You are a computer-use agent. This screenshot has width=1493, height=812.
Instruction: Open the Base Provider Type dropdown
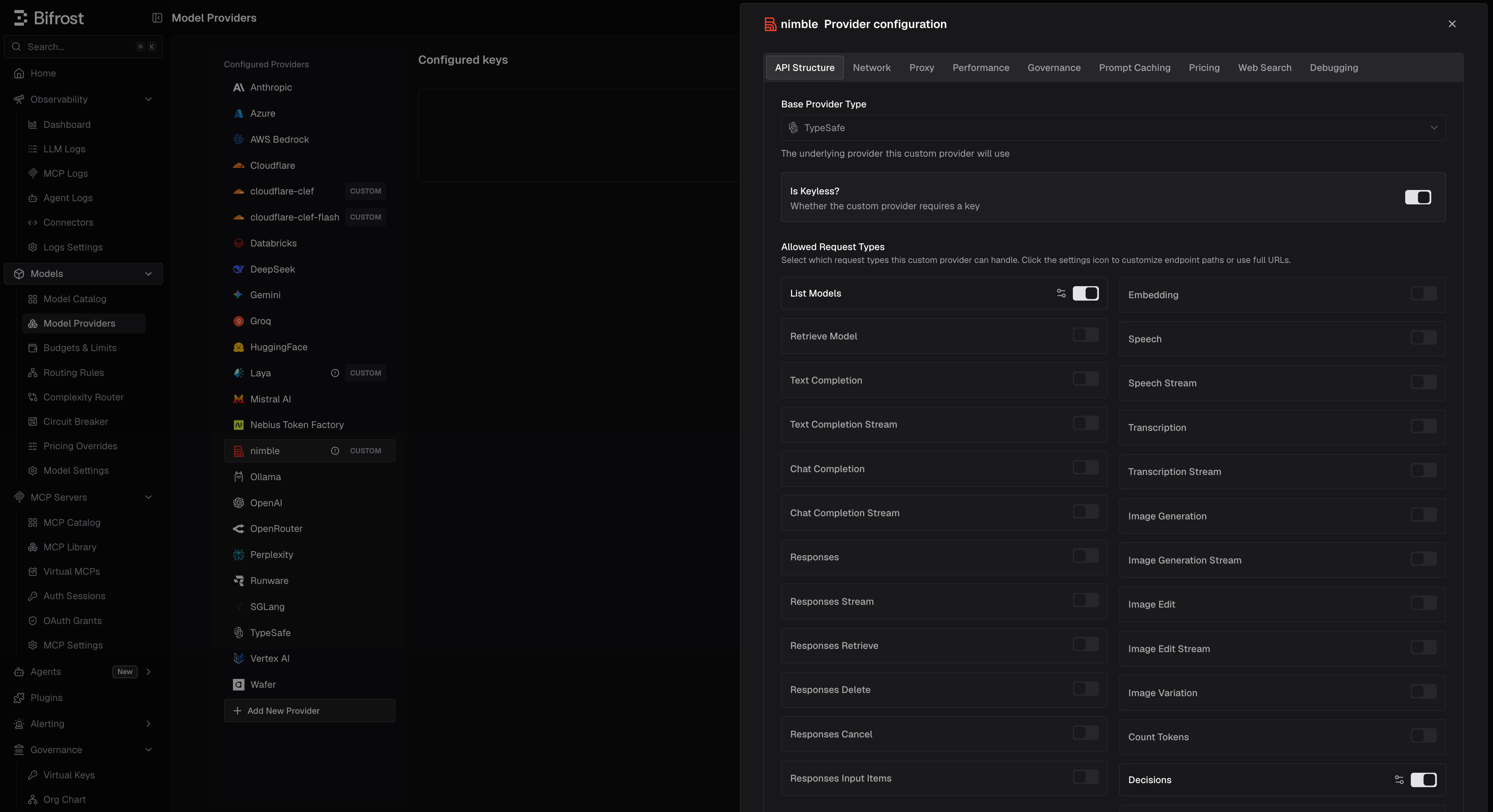click(x=1113, y=127)
